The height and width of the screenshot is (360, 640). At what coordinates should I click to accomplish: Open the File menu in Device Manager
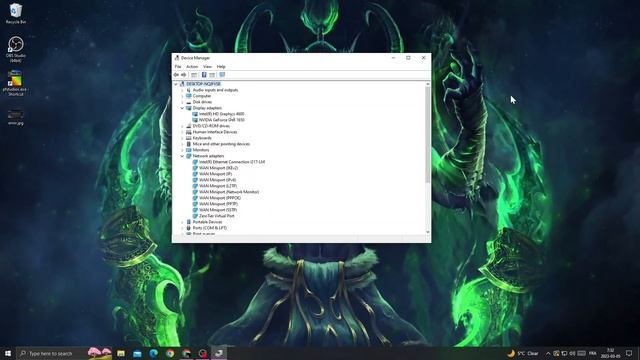(178, 67)
